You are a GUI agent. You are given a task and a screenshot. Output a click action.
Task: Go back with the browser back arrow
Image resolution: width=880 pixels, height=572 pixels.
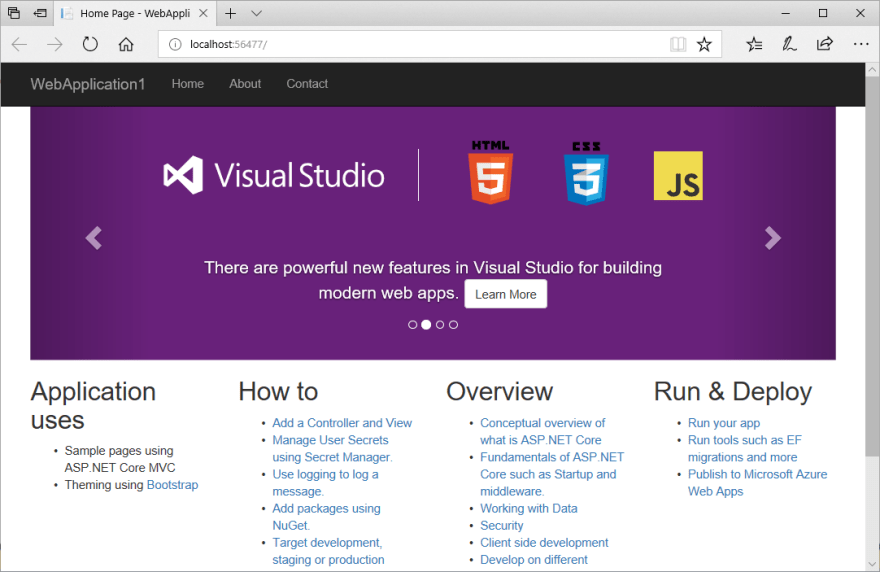(20, 44)
